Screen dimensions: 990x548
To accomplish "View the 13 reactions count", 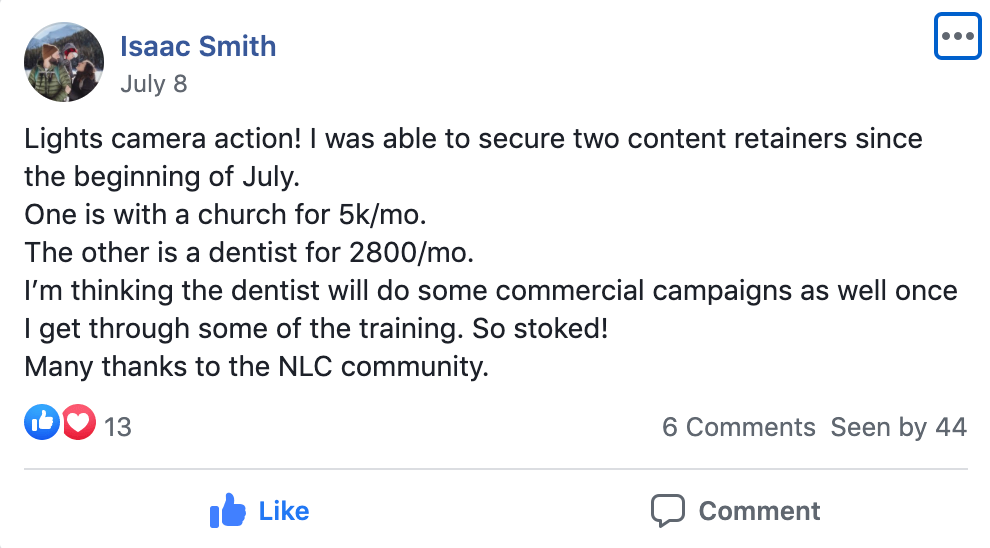I will coord(117,427).
